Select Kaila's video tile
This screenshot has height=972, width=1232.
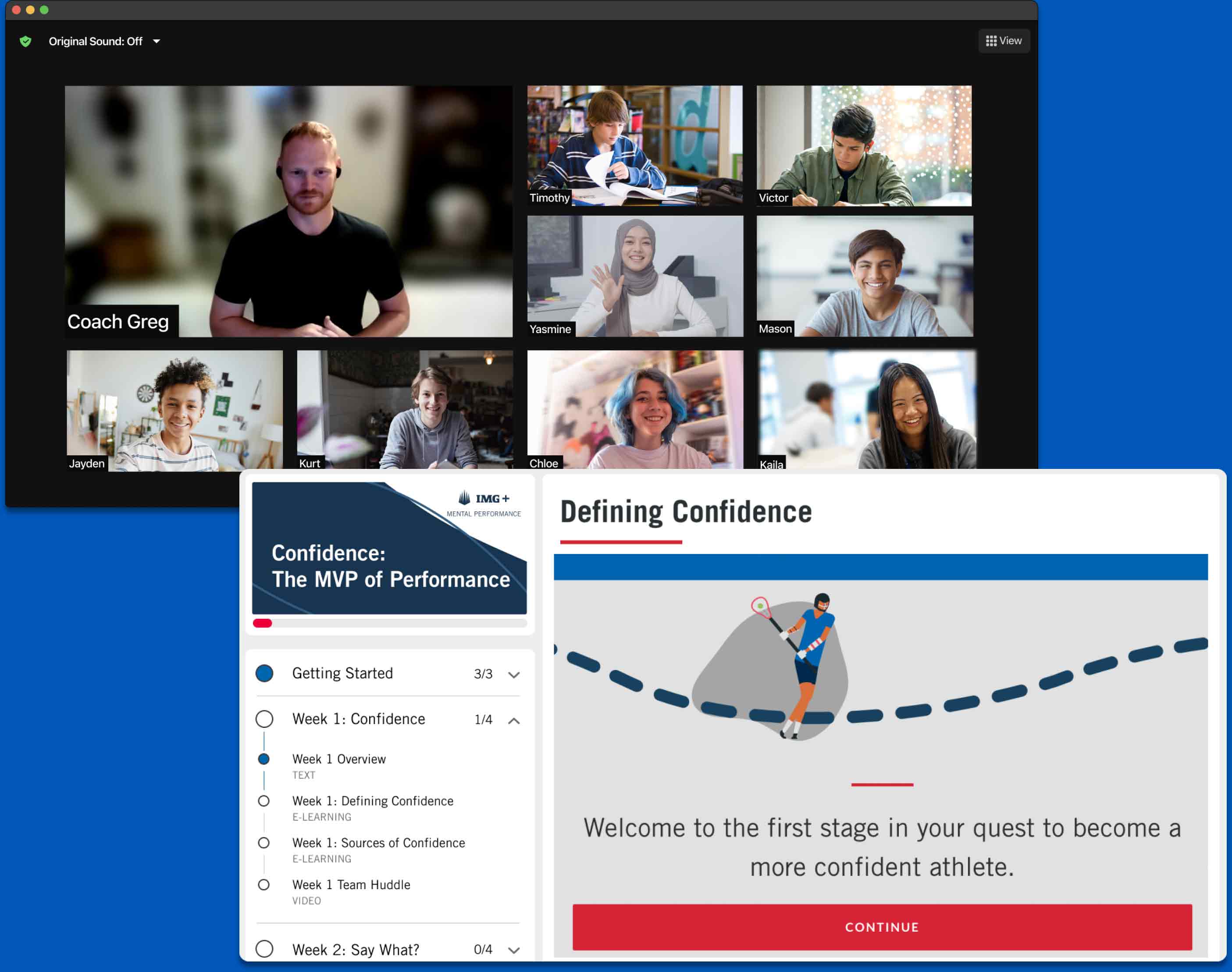(x=867, y=410)
